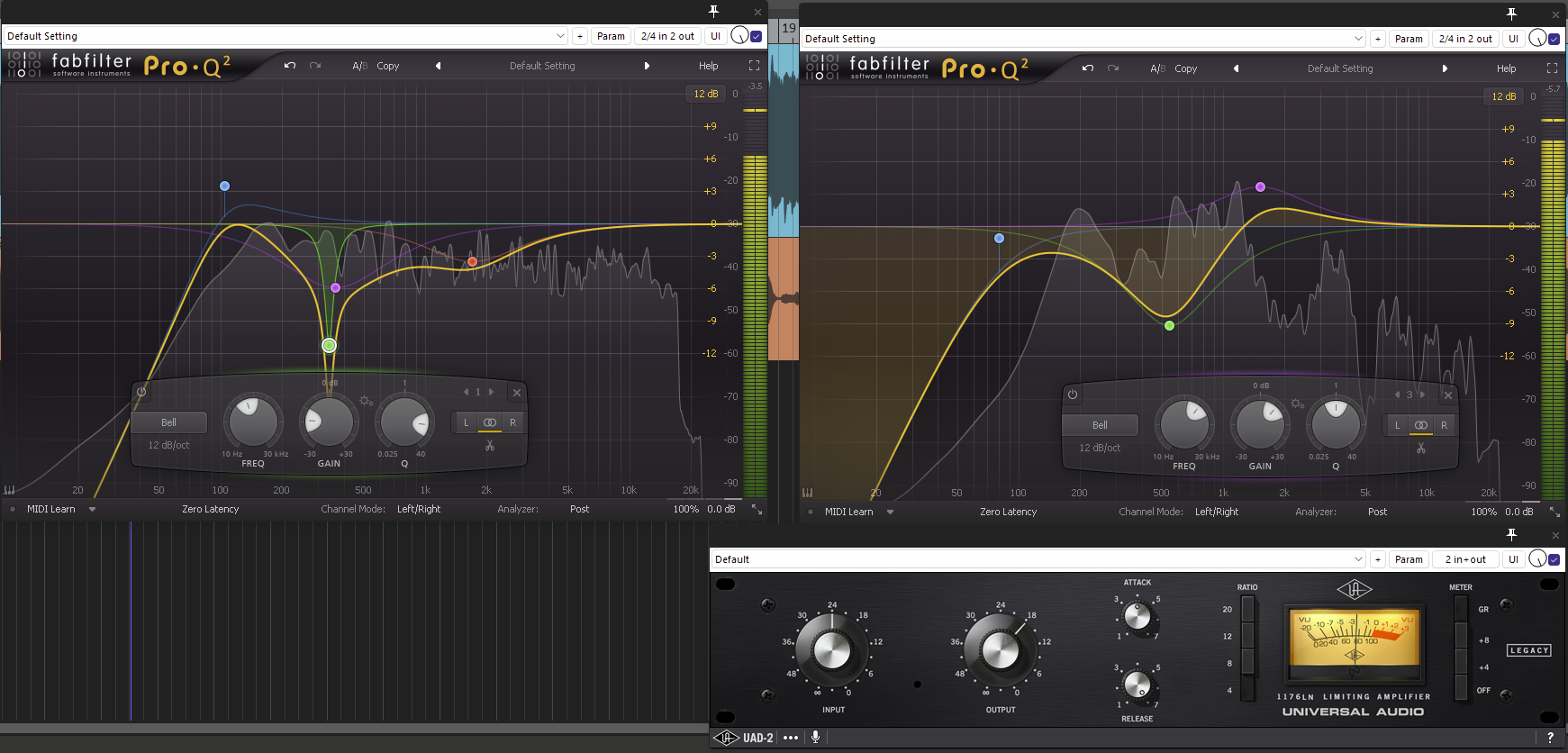Image resolution: width=1568 pixels, height=753 pixels.
Task: Undo in the left Pro-Q 2 window
Action: (x=289, y=66)
